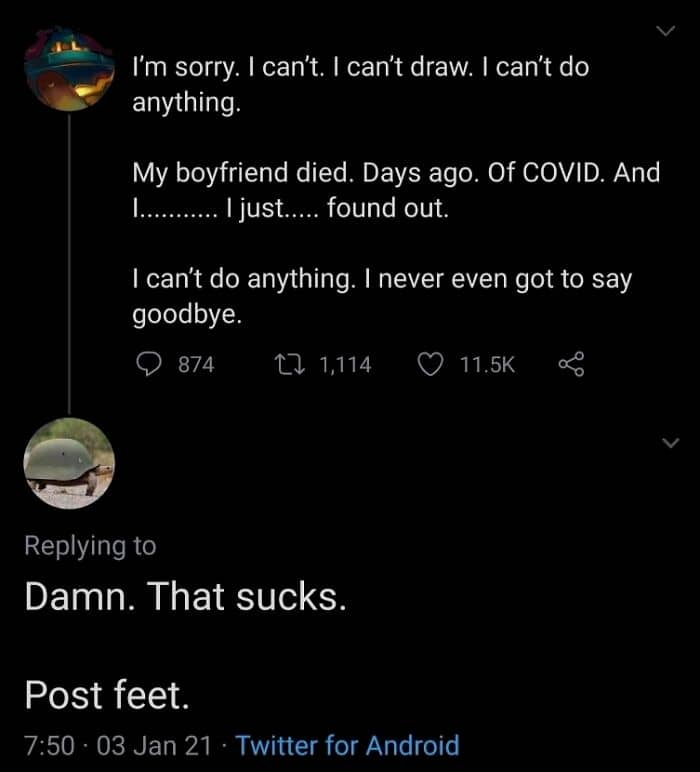Click the reply speech bubble icon
Screen dimensions: 700x772
[147, 365]
